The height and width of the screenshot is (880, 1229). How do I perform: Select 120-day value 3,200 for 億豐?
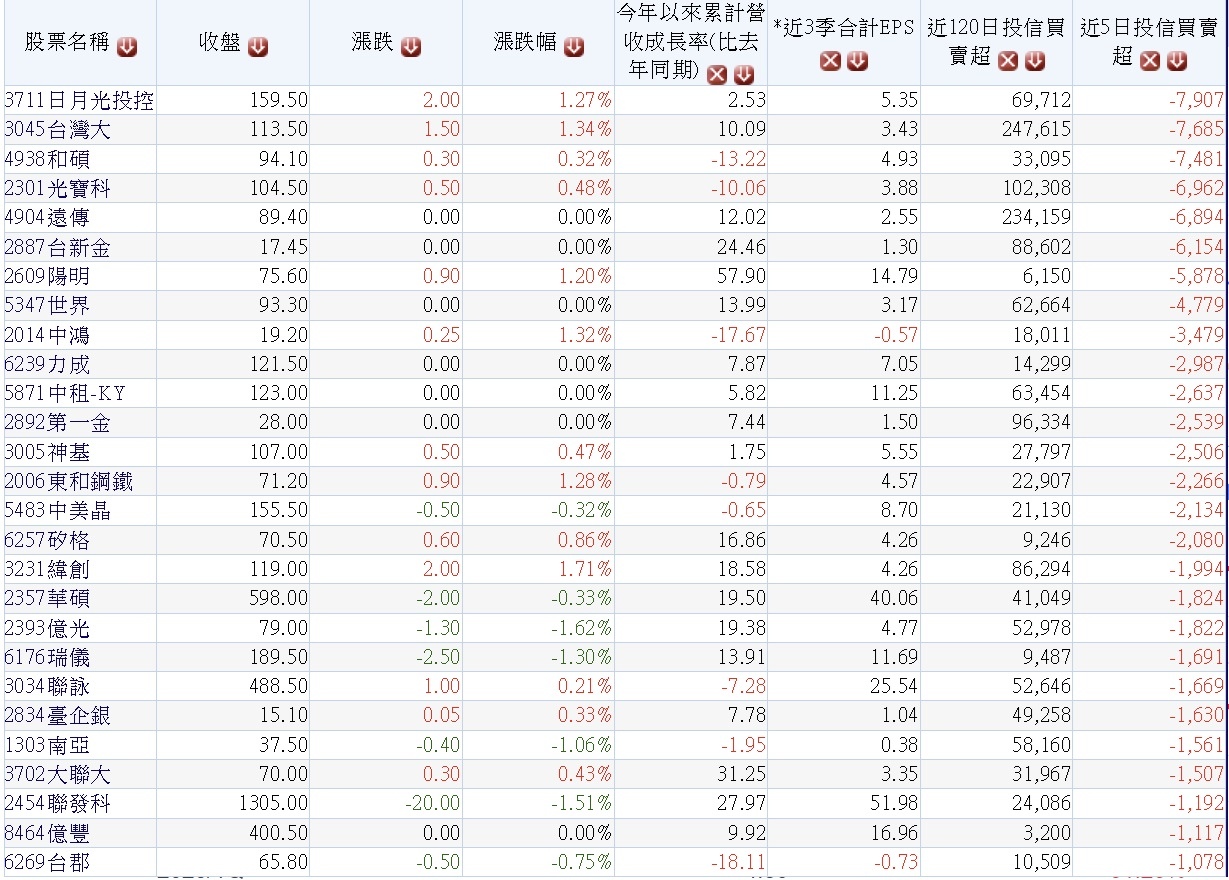pos(1047,833)
